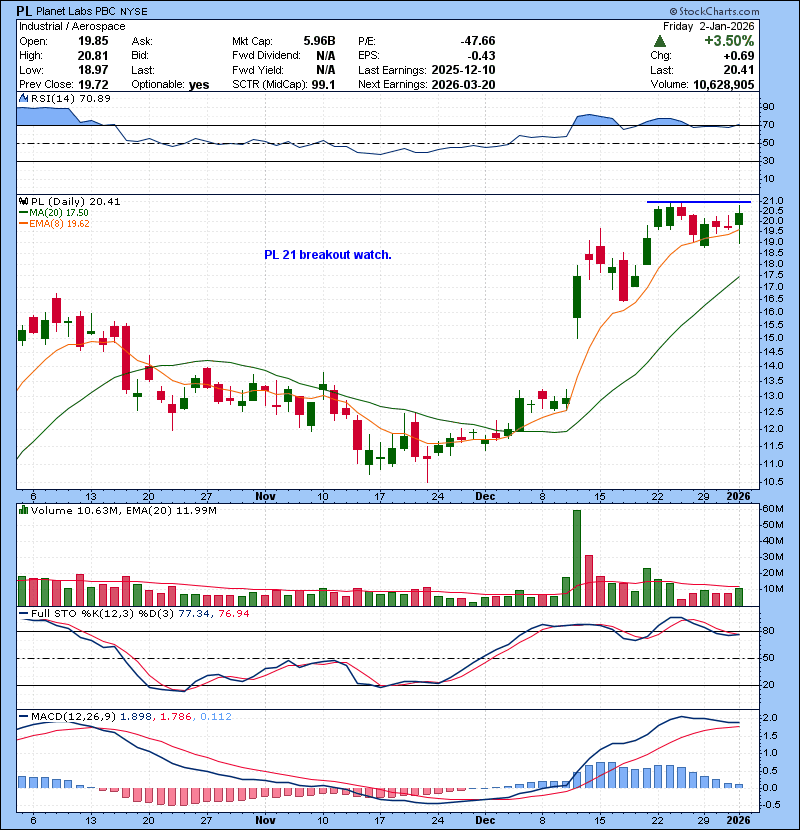
Task: Click the Full STO legend line marker
Action: 24,614
